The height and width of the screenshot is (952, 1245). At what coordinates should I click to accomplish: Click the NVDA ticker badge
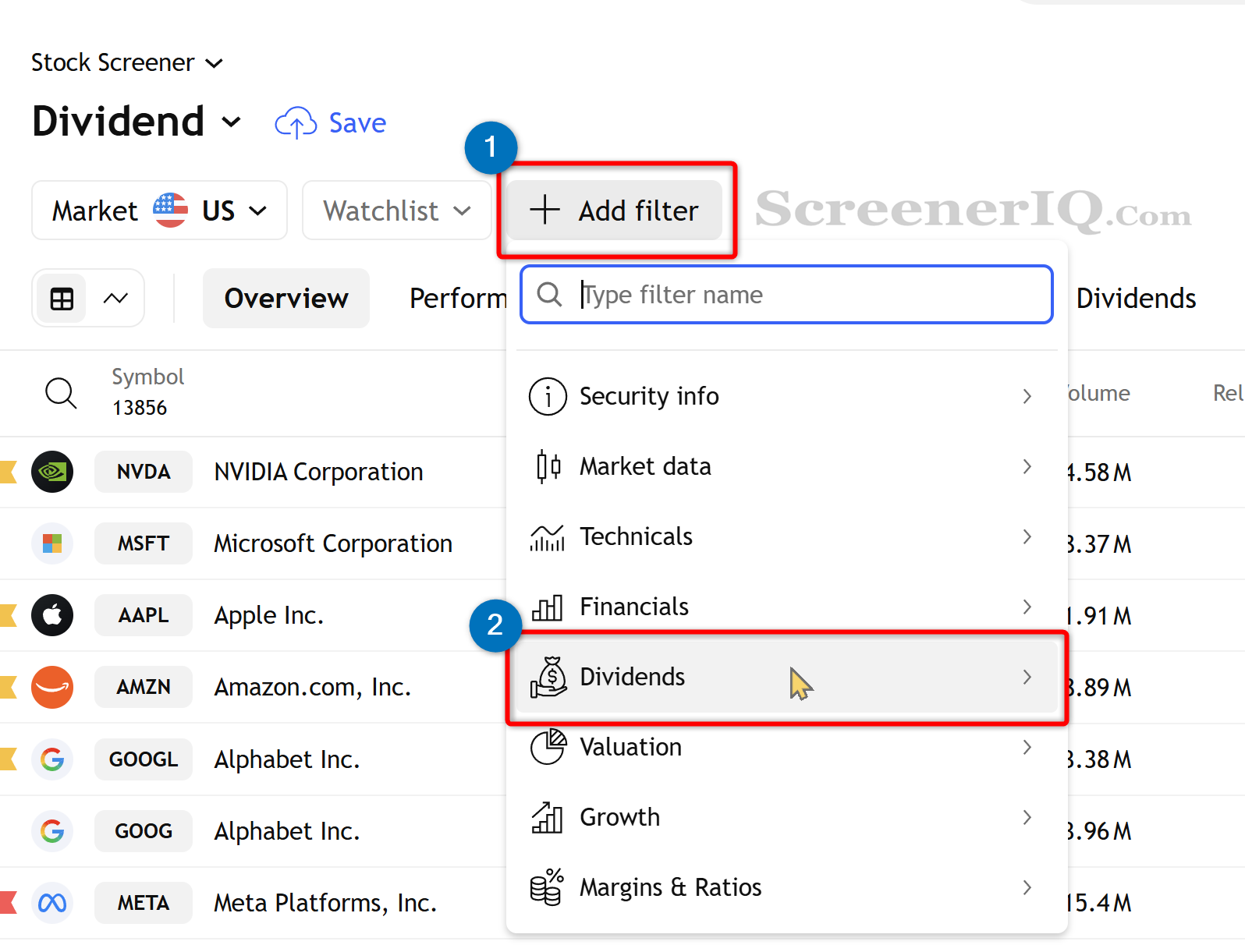point(144,472)
